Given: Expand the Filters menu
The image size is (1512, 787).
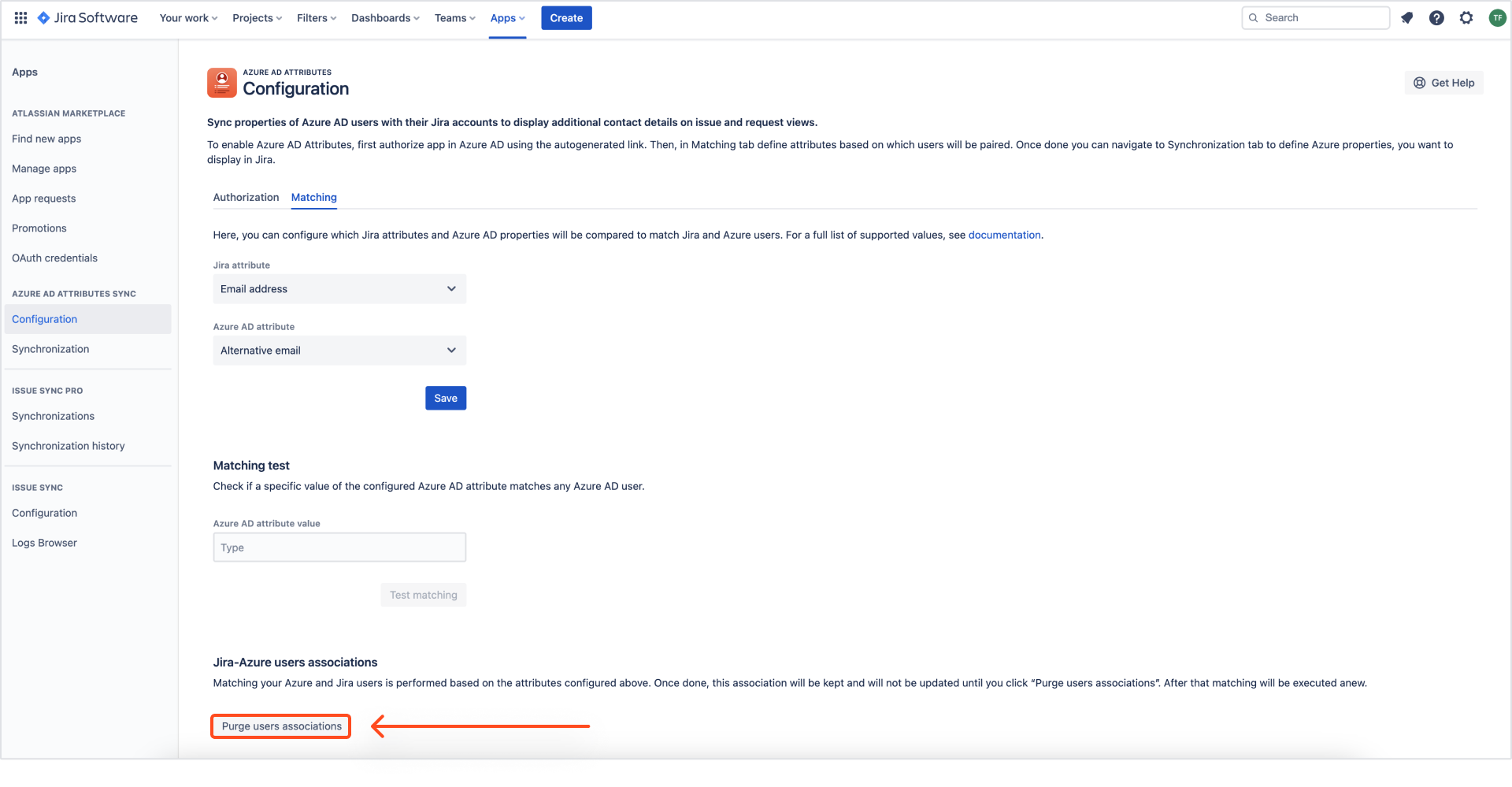Looking at the screenshot, I should 317,17.
